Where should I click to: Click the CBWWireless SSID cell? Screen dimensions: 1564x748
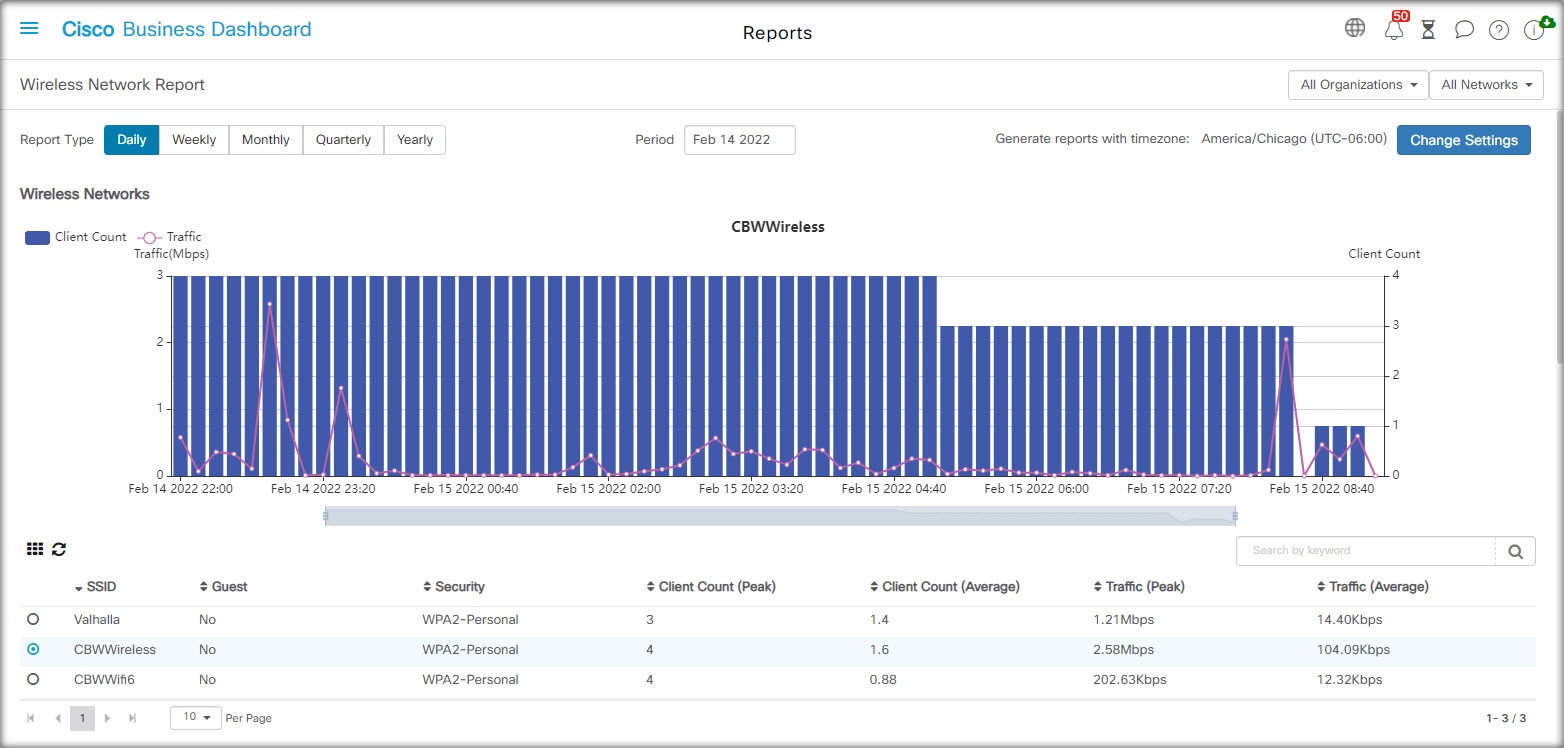click(x=115, y=649)
